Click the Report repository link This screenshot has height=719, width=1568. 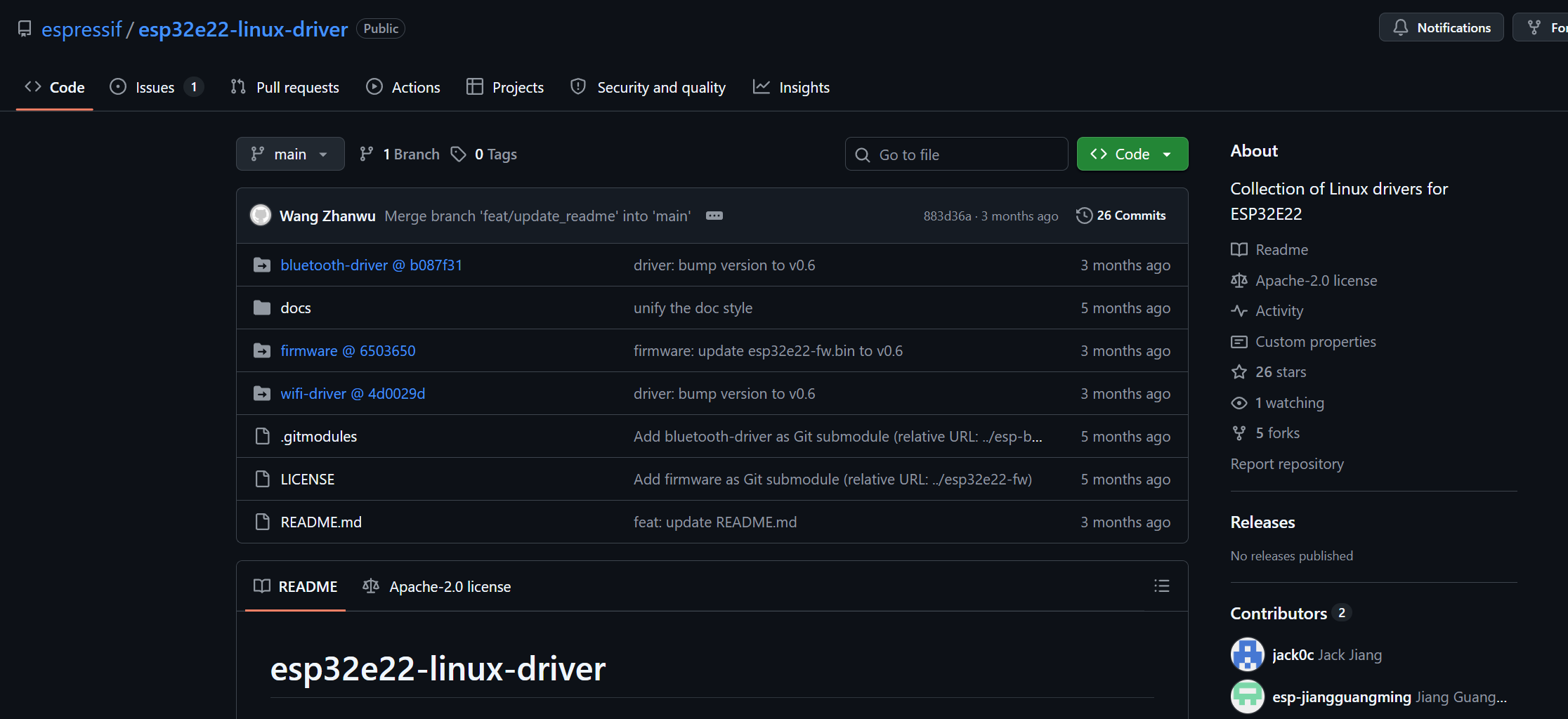[x=1287, y=464]
